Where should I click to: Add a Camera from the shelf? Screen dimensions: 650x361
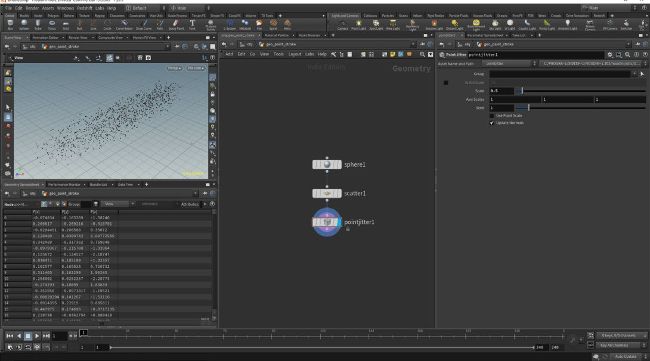[342, 25]
